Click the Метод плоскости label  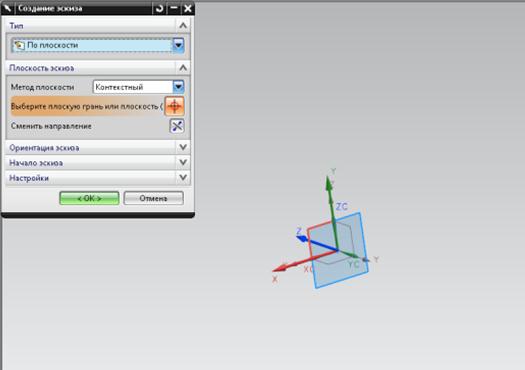point(43,87)
